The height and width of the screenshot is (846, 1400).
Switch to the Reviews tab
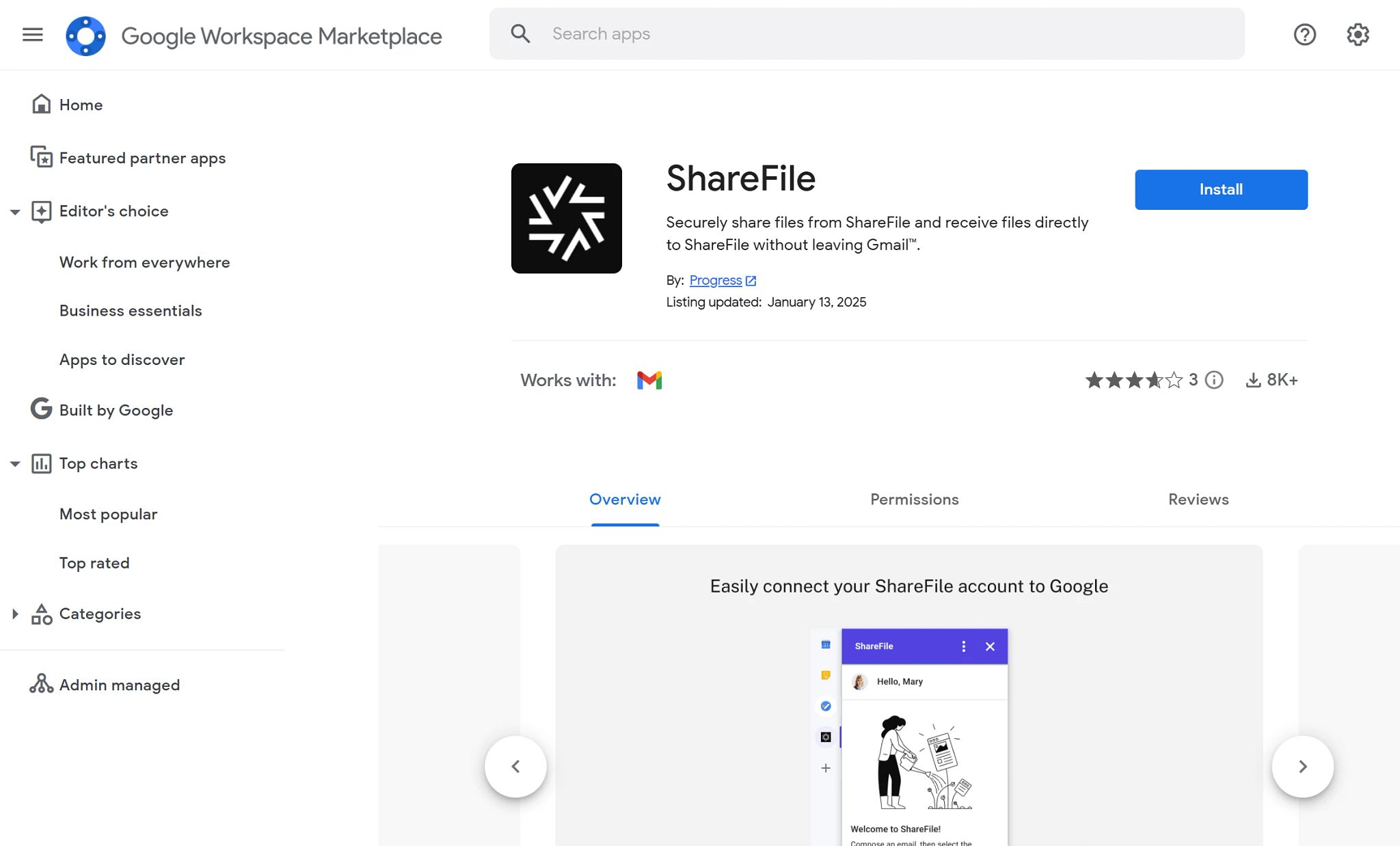1198,500
